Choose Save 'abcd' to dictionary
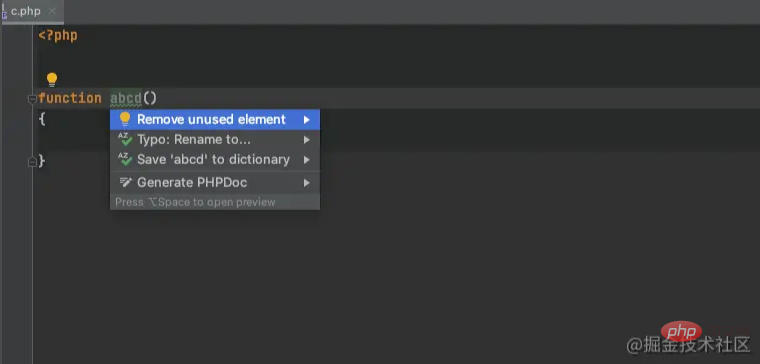Screen dimensions: 760x364 click(215, 159)
